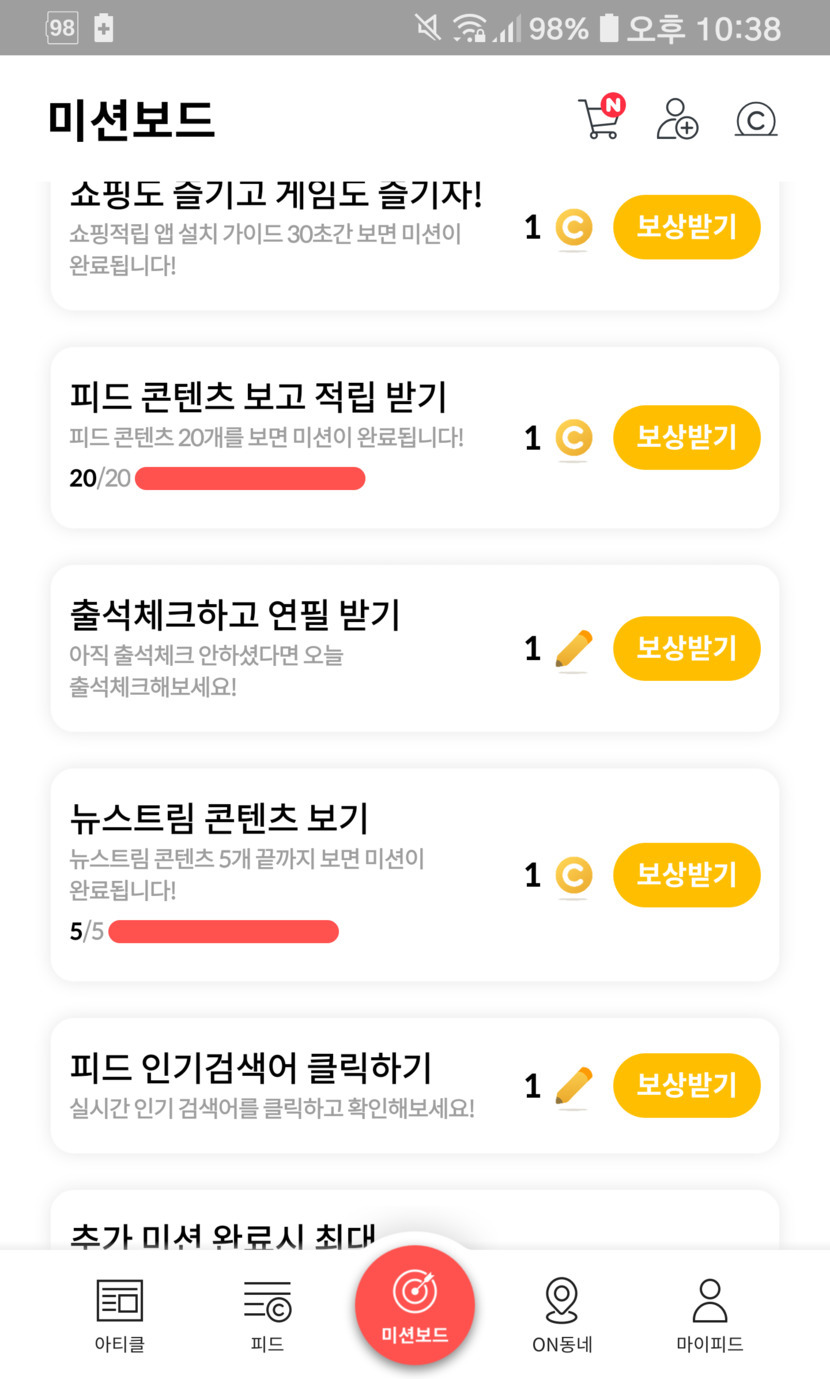This screenshot has width=830, height=1379.
Task: Claim reward for 쇼핑도 즐기고 게임도 즐기자 mission
Action: pos(686,227)
